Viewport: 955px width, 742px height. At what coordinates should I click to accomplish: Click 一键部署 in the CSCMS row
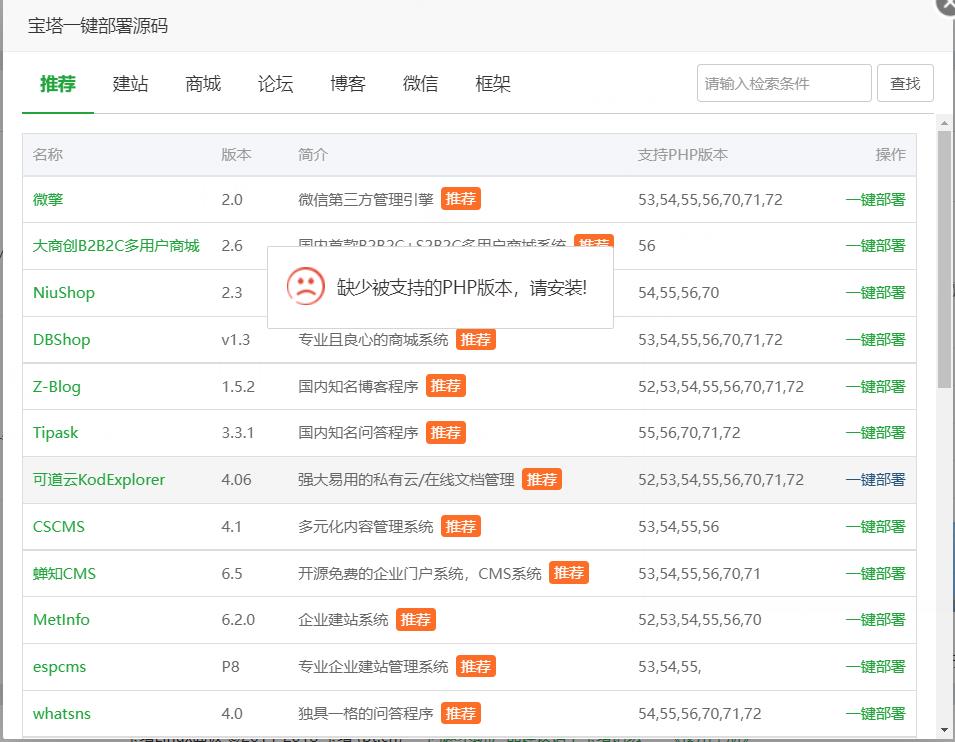click(x=875, y=526)
